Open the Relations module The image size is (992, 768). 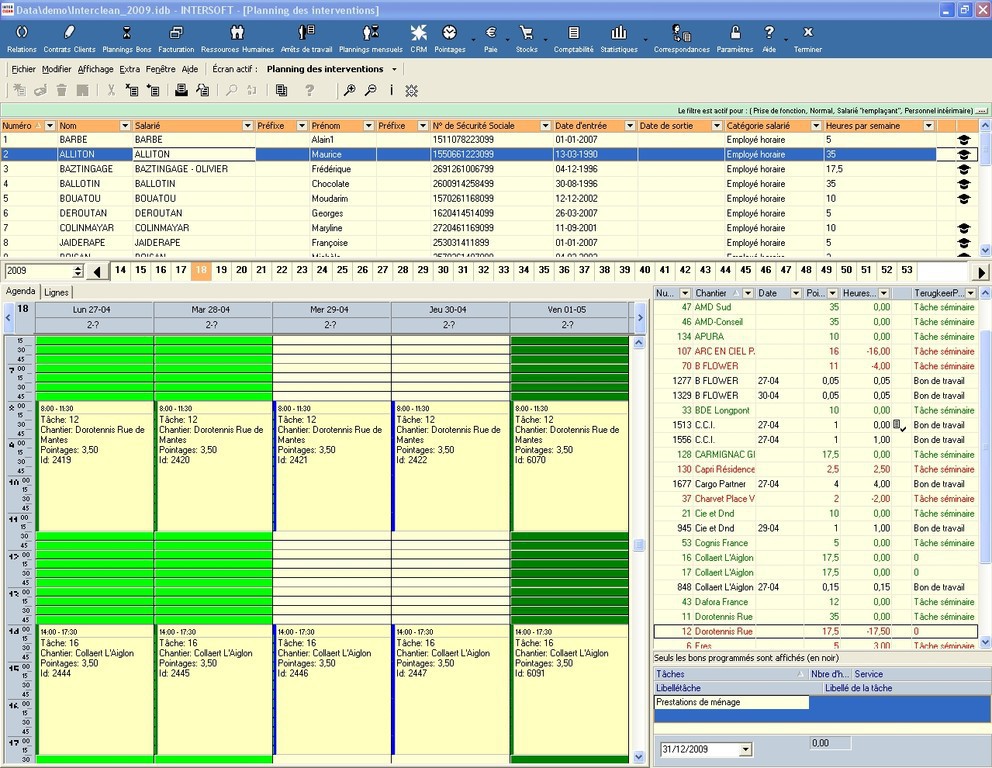click(21, 38)
